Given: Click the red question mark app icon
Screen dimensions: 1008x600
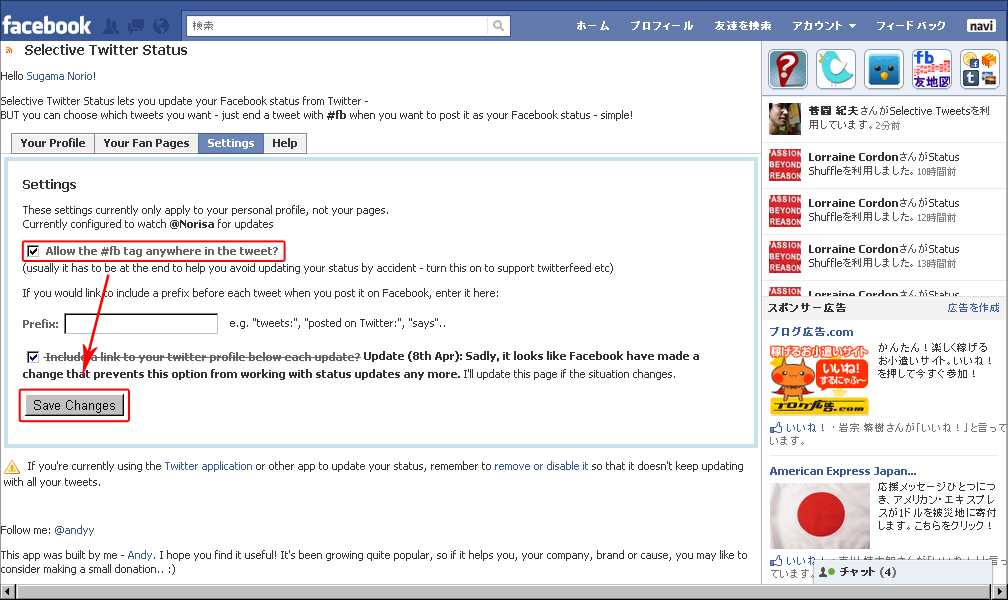Looking at the screenshot, I should (788, 69).
